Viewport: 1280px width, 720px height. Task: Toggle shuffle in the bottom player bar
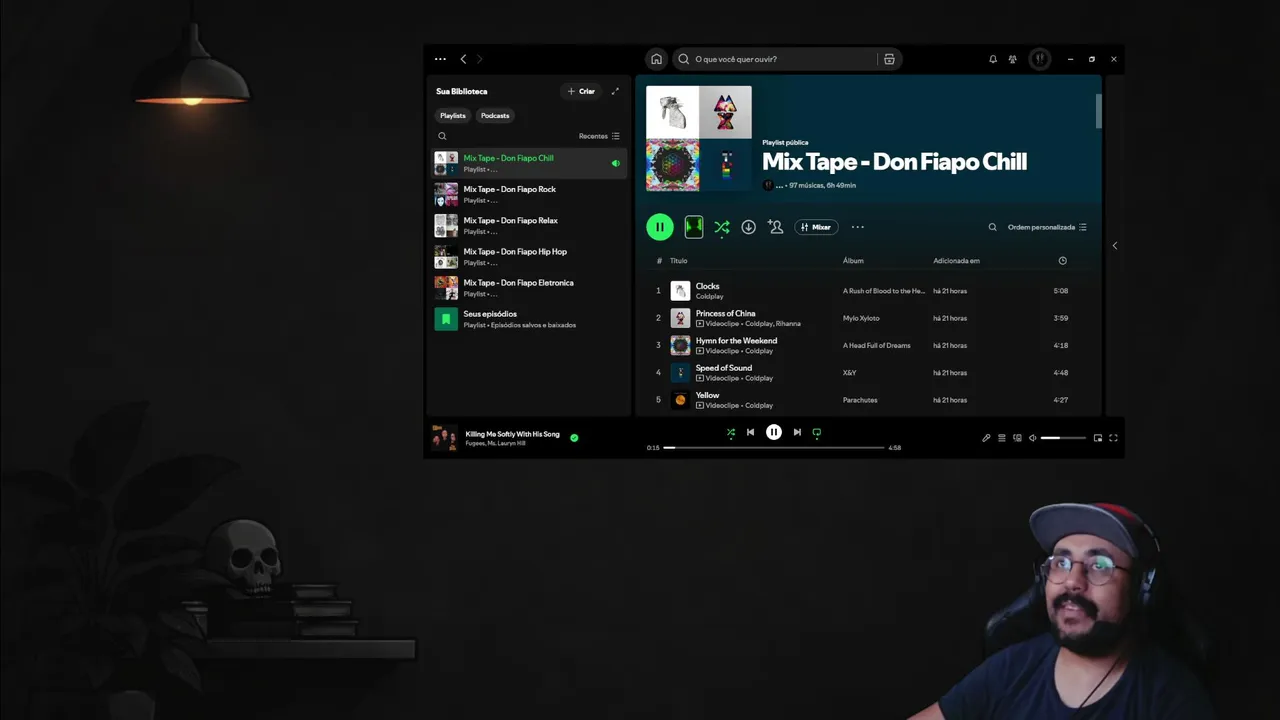click(731, 432)
